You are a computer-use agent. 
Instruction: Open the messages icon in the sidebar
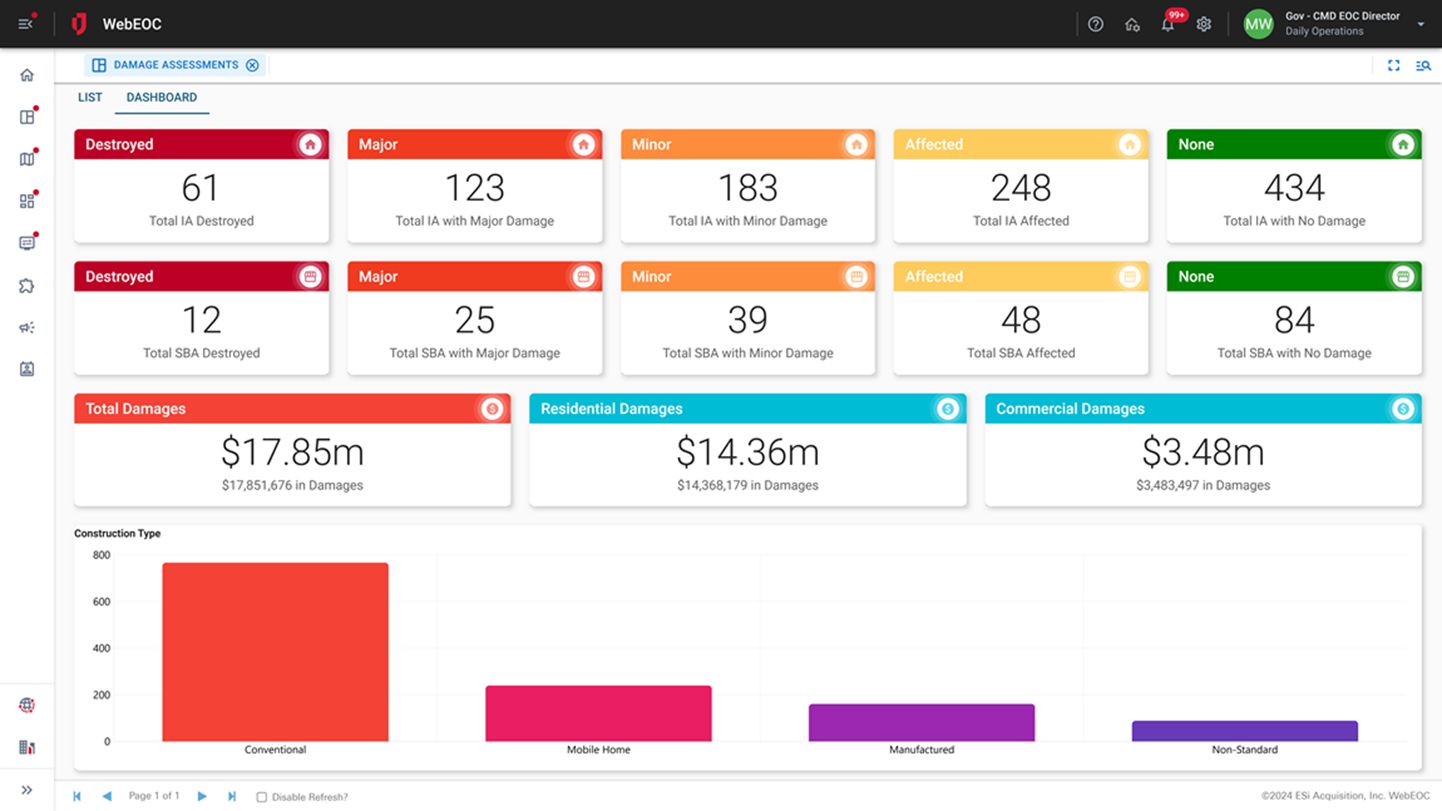click(27, 242)
